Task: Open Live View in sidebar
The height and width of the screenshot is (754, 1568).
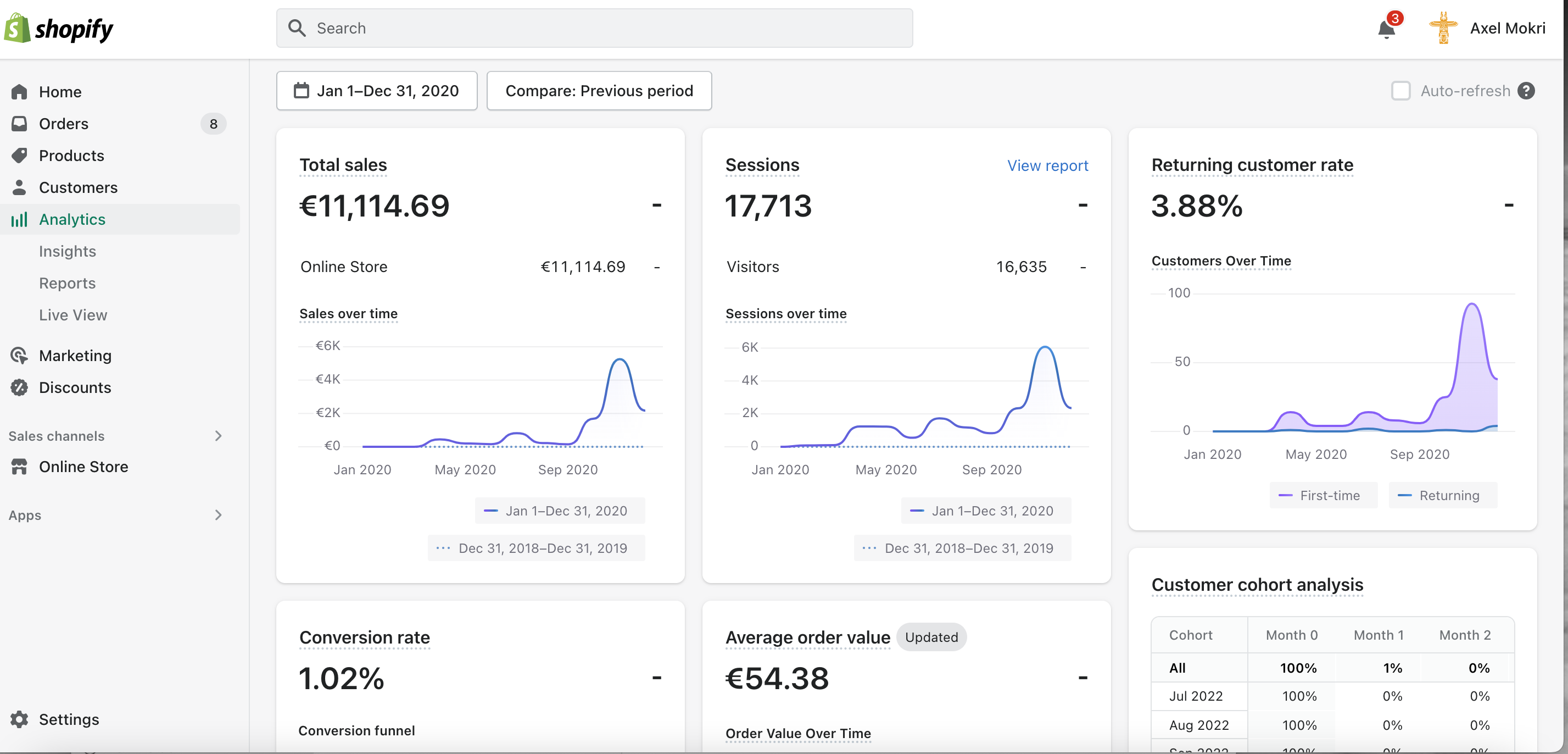Action: pos(73,315)
